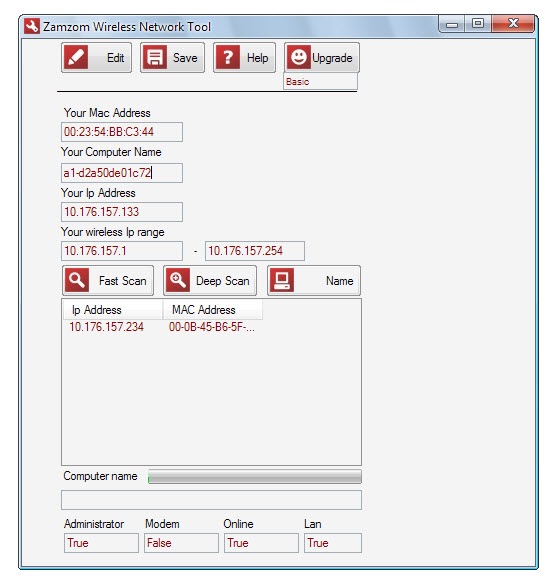Click the Save button label
The width and height of the screenshot is (548, 581).
tap(185, 58)
